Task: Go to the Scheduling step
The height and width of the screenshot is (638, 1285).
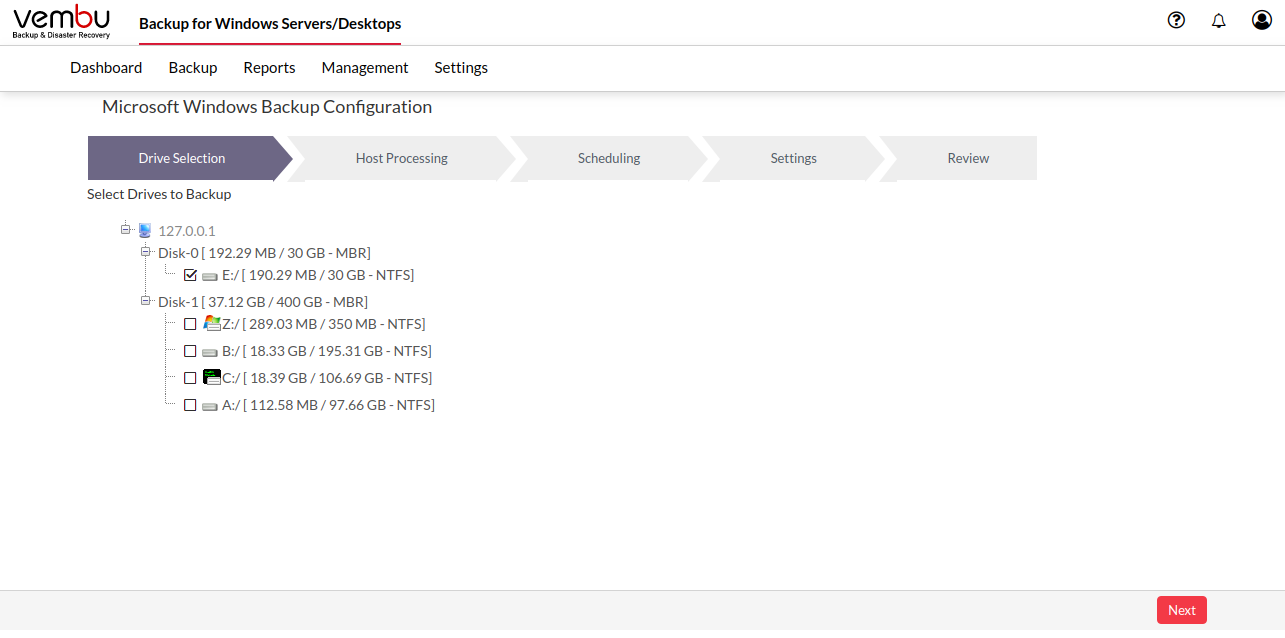Action: point(609,158)
